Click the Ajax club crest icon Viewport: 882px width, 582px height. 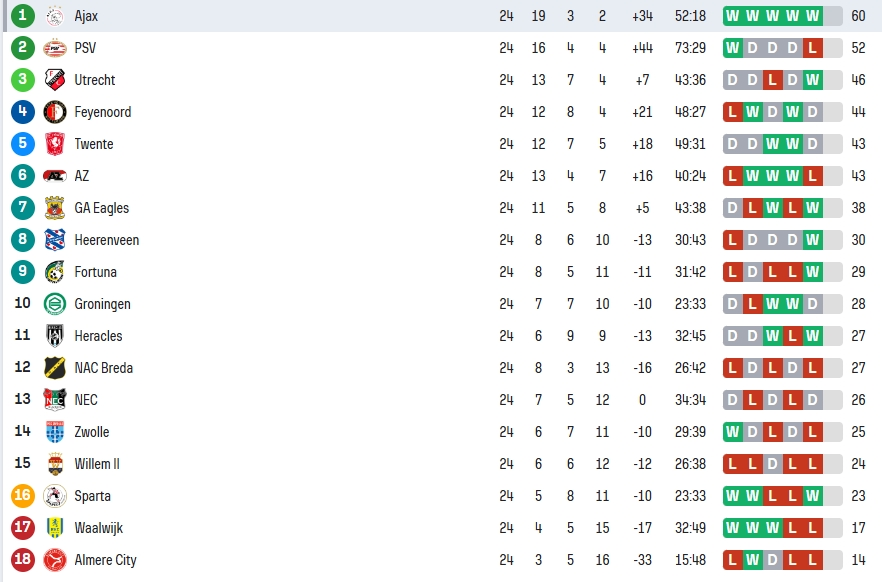(55, 16)
